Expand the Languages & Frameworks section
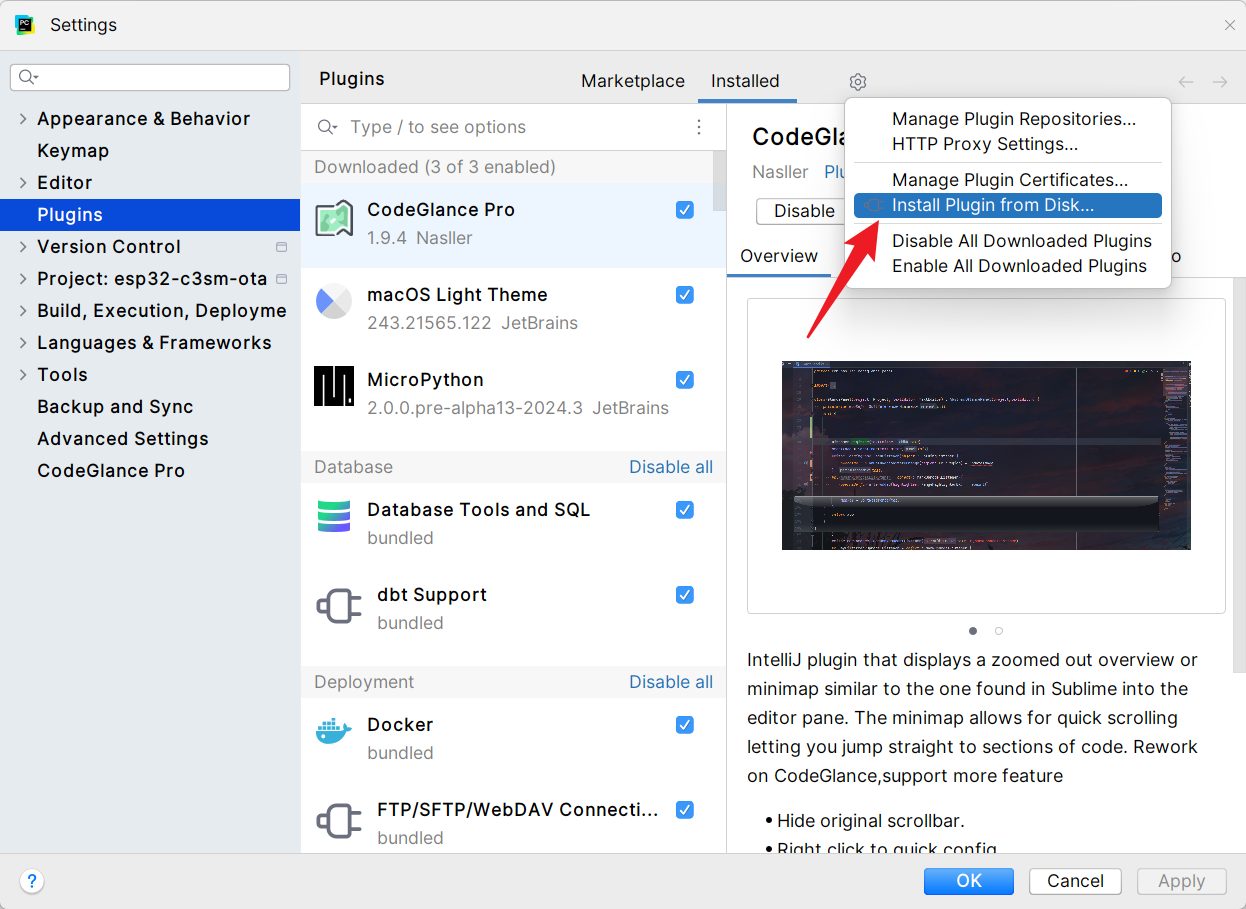 22,342
